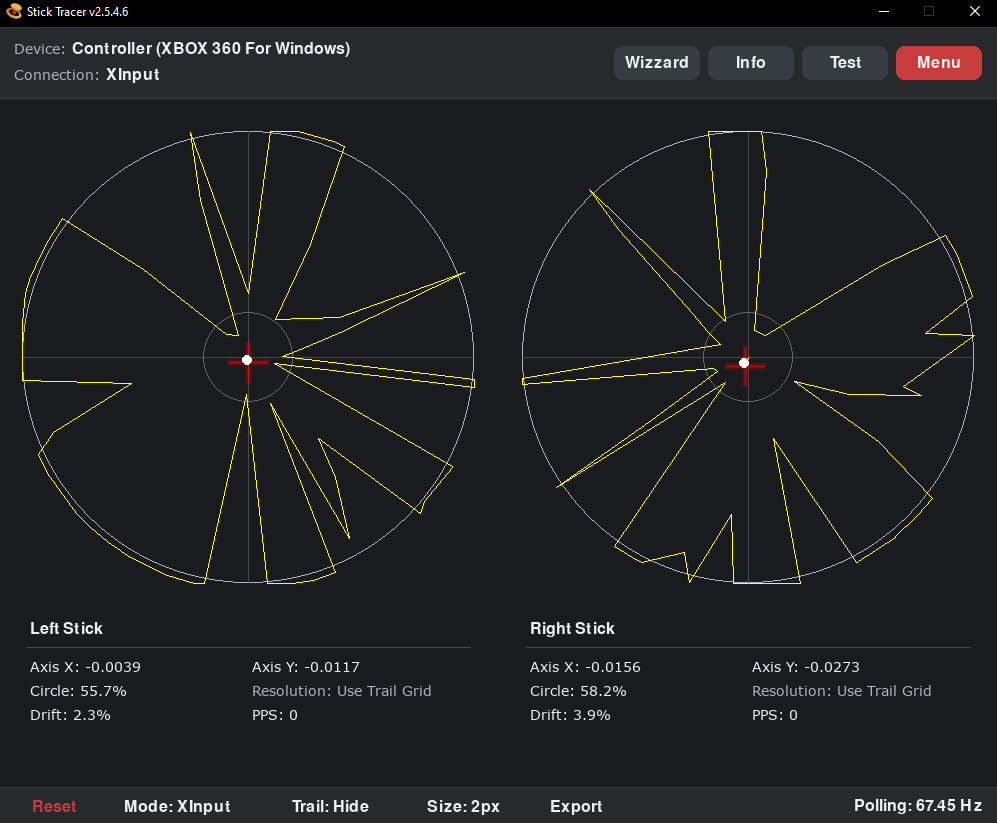
Task: Click Polling: 67.45 Hz readout
Action: 918,806
